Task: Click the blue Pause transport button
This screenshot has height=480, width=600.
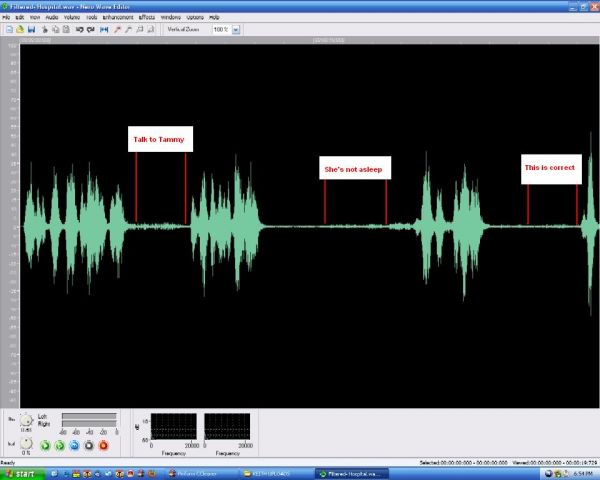Action: pyautogui.click(x=74, y=444)
